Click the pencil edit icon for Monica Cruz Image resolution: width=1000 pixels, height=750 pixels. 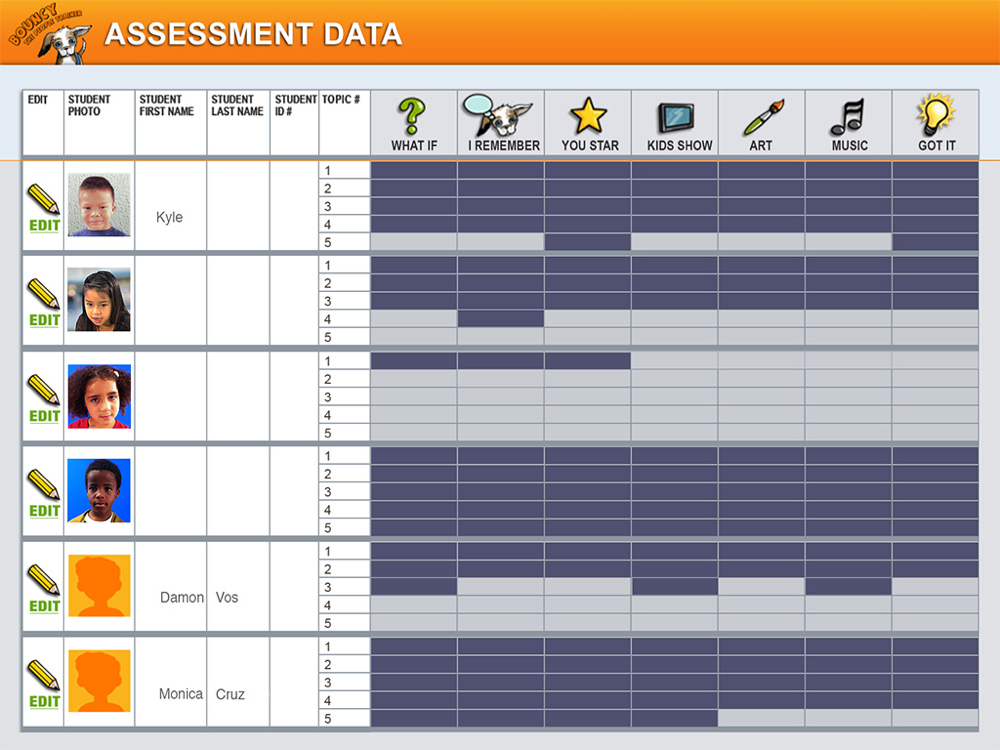pos(43,675)
